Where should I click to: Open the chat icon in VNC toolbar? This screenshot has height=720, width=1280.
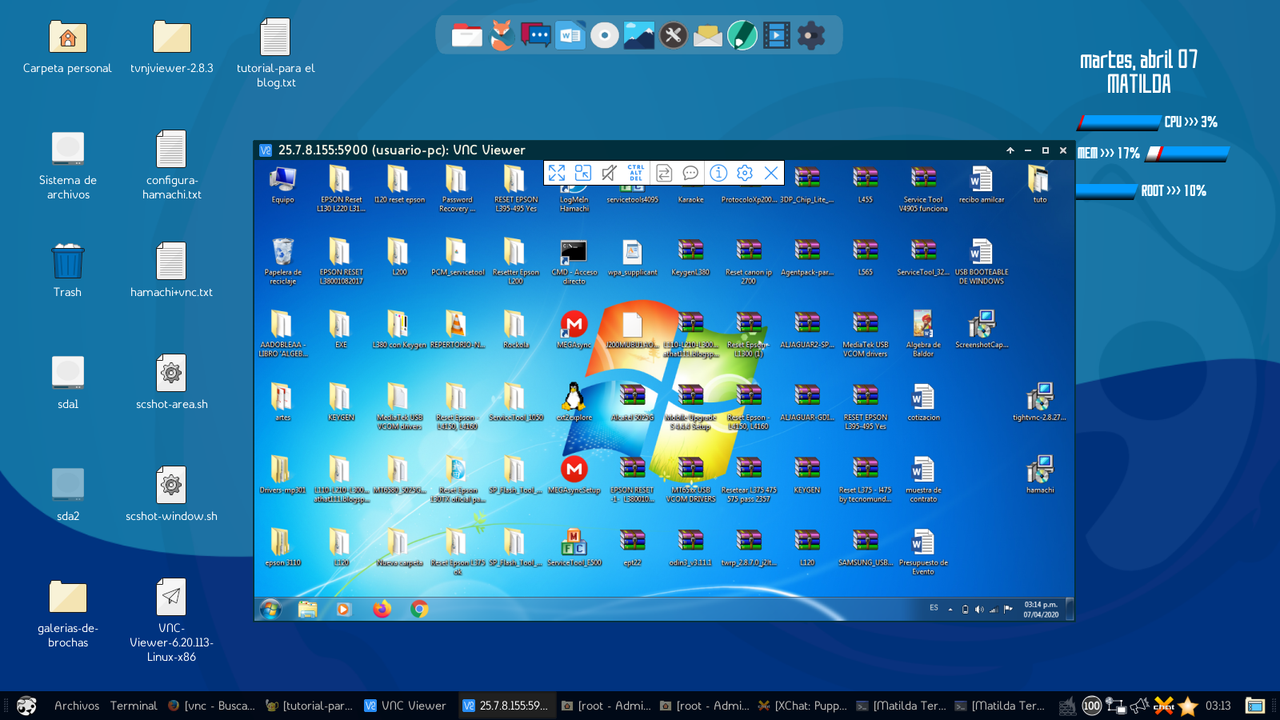click(x=691, y=173)
